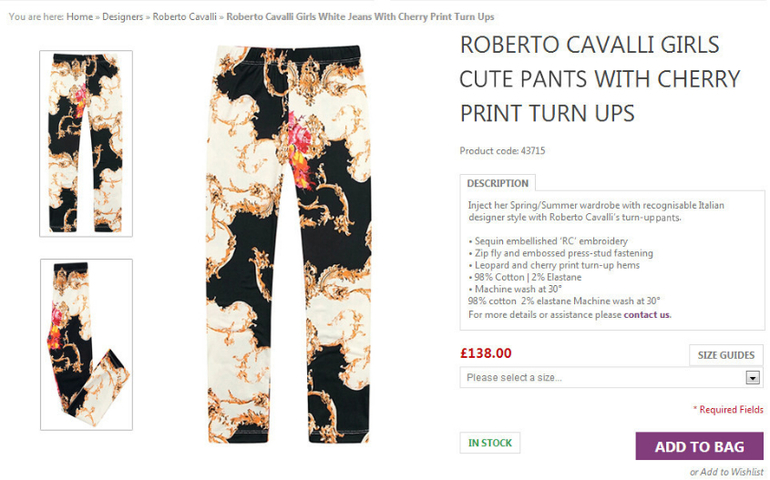770x480 pixels.
Task: Click the £138.00 price
Action: pyautogui.click(x=486, y=353)
